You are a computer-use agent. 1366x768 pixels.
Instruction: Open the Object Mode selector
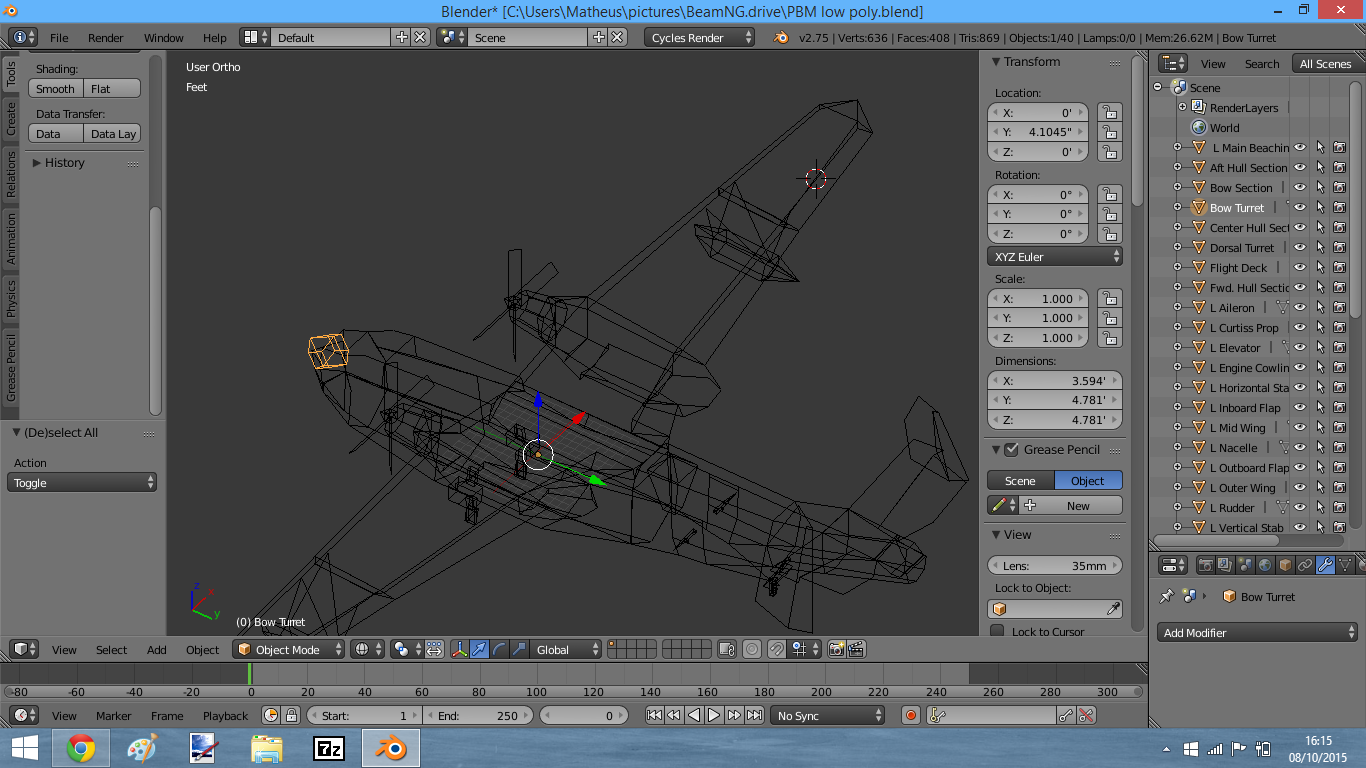pos(288,650)
